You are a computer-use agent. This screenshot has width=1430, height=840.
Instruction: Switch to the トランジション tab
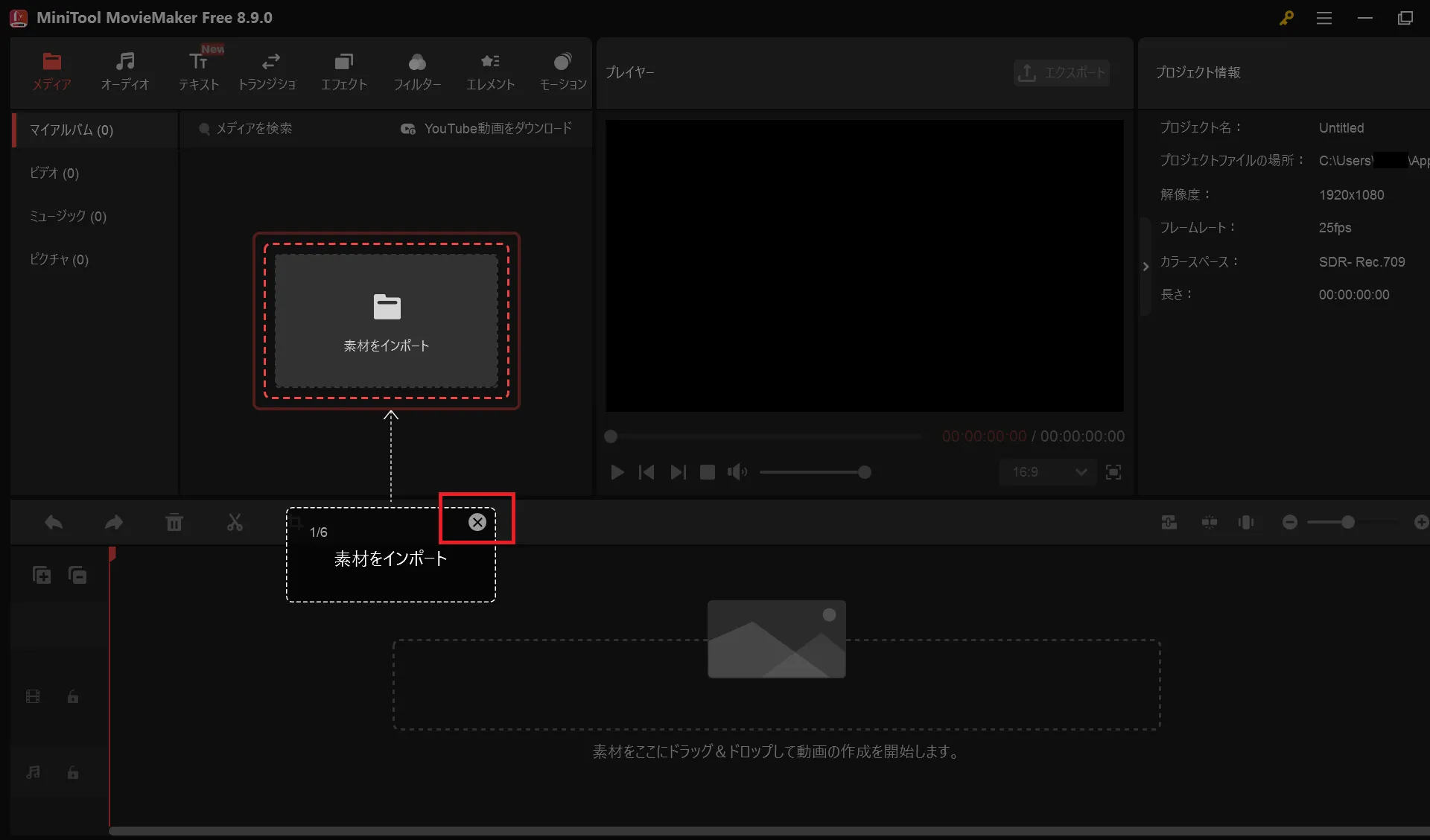tap(267, 72)
